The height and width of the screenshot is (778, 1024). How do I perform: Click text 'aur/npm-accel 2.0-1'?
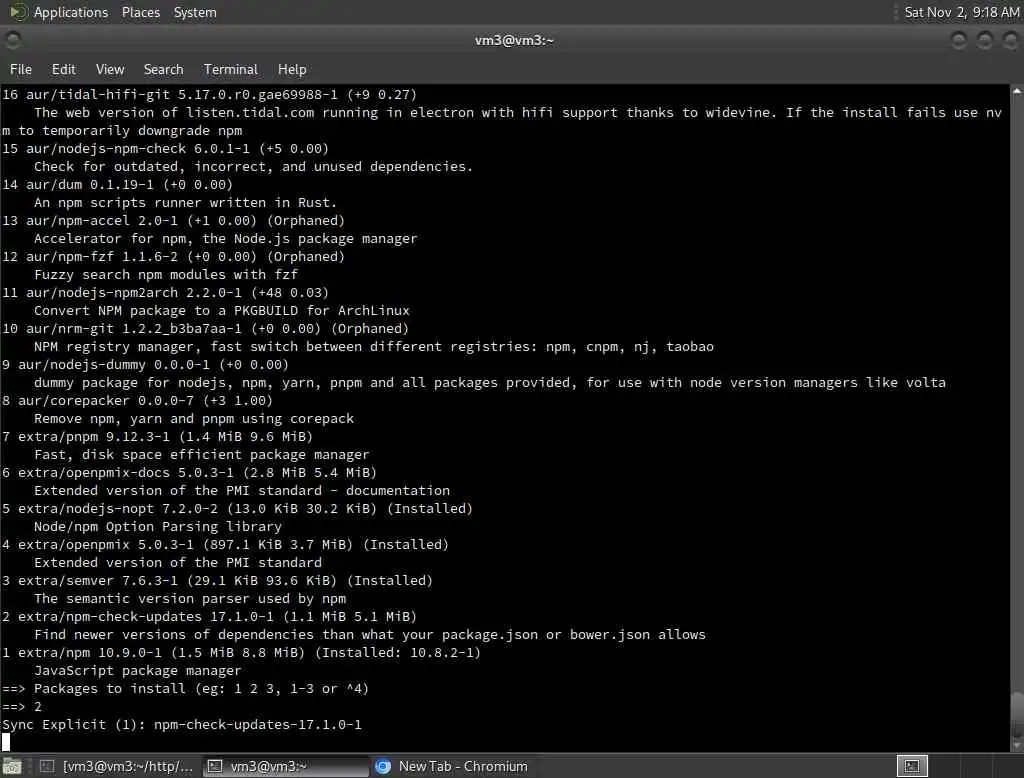pyautogui.click(x=101, y=221)
